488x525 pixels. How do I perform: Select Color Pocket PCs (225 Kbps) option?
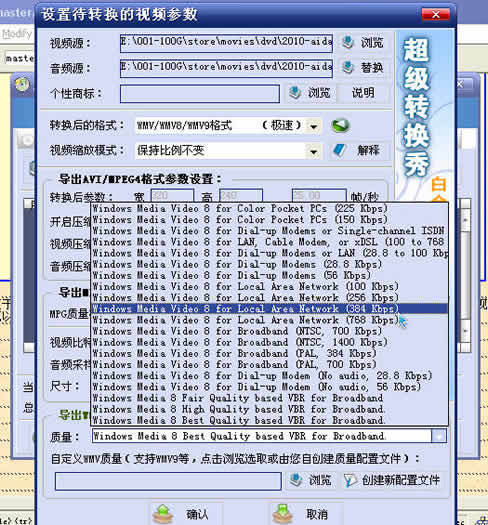(x=270, y=209)
